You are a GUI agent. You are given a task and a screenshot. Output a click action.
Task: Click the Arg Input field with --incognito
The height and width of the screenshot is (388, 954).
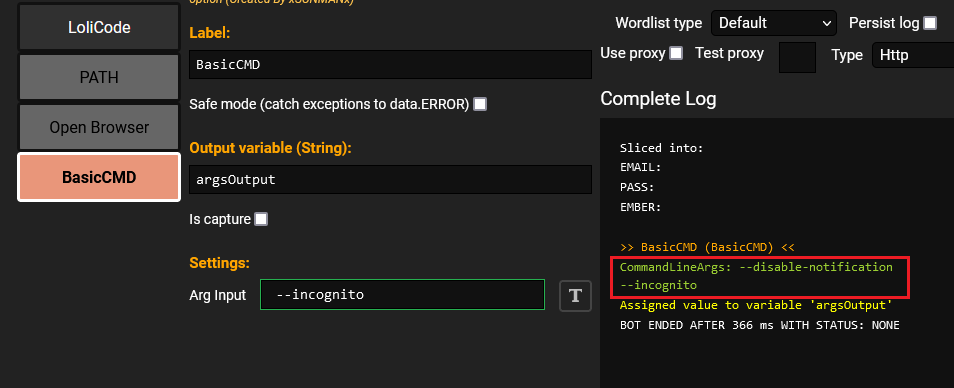click(x=402, y=294)
